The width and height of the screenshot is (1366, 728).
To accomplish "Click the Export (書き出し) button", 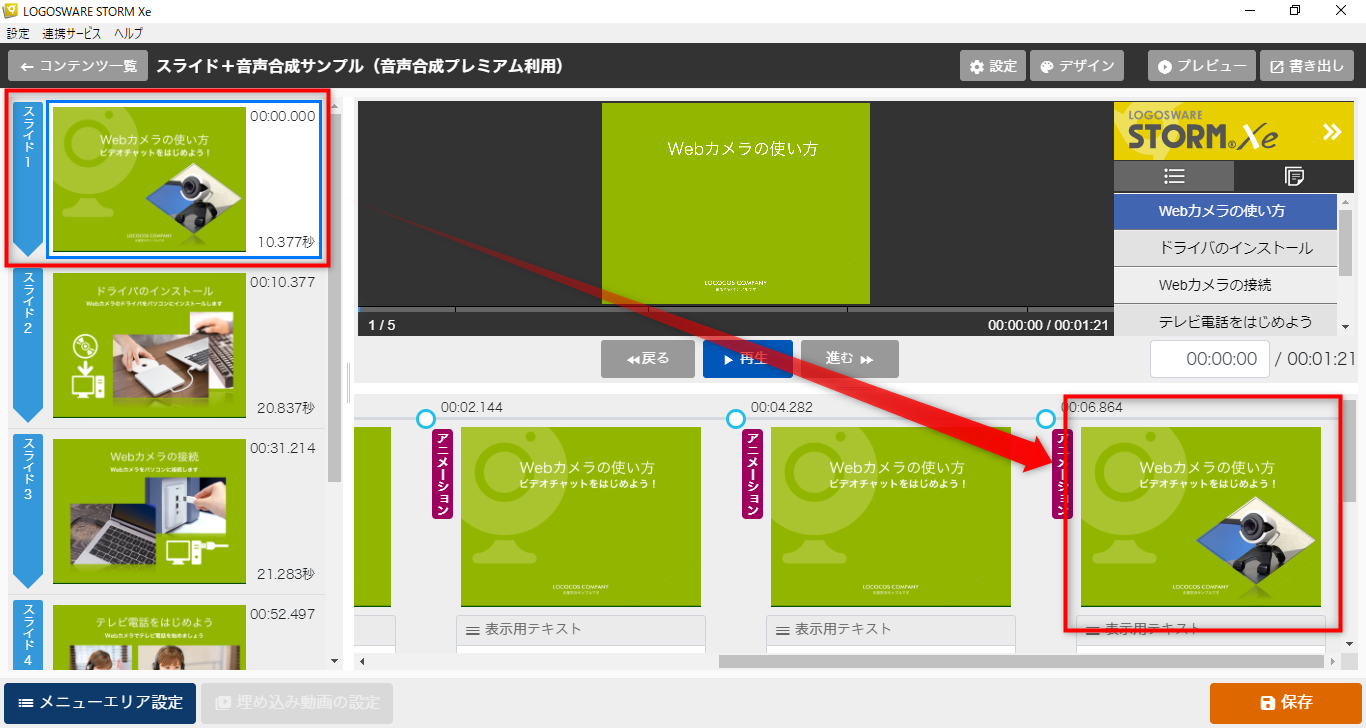I will tap(1306, 67).
